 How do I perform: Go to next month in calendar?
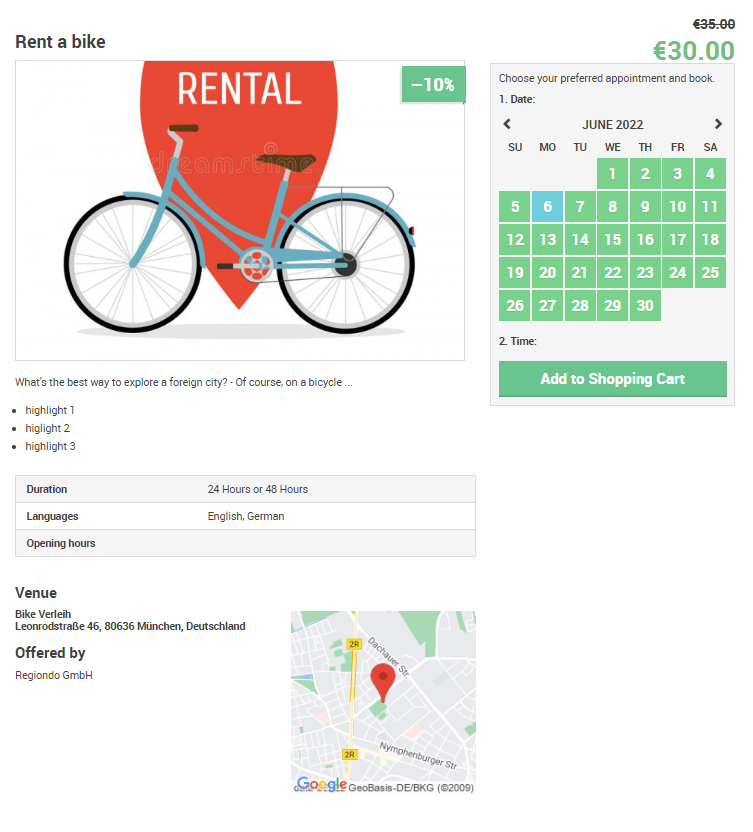click(718, 124)
